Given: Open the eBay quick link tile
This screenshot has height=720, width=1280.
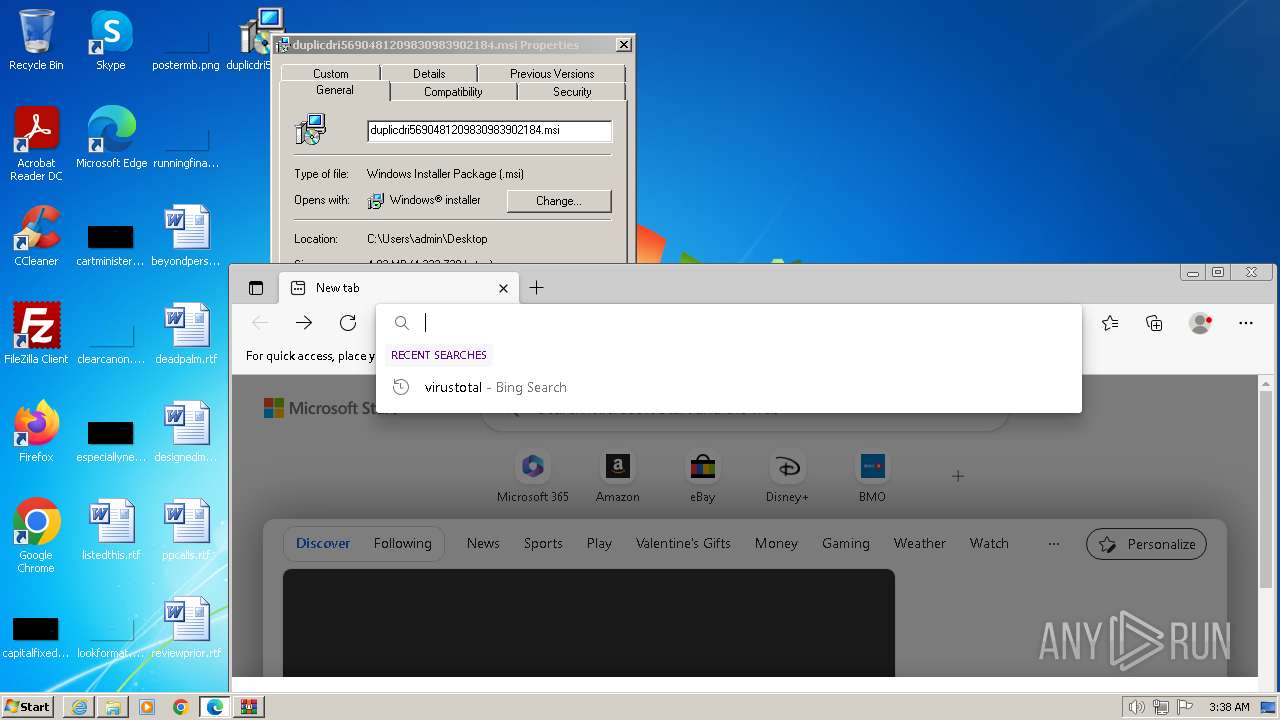Looking at the screenshot, I should pos(703,477).
